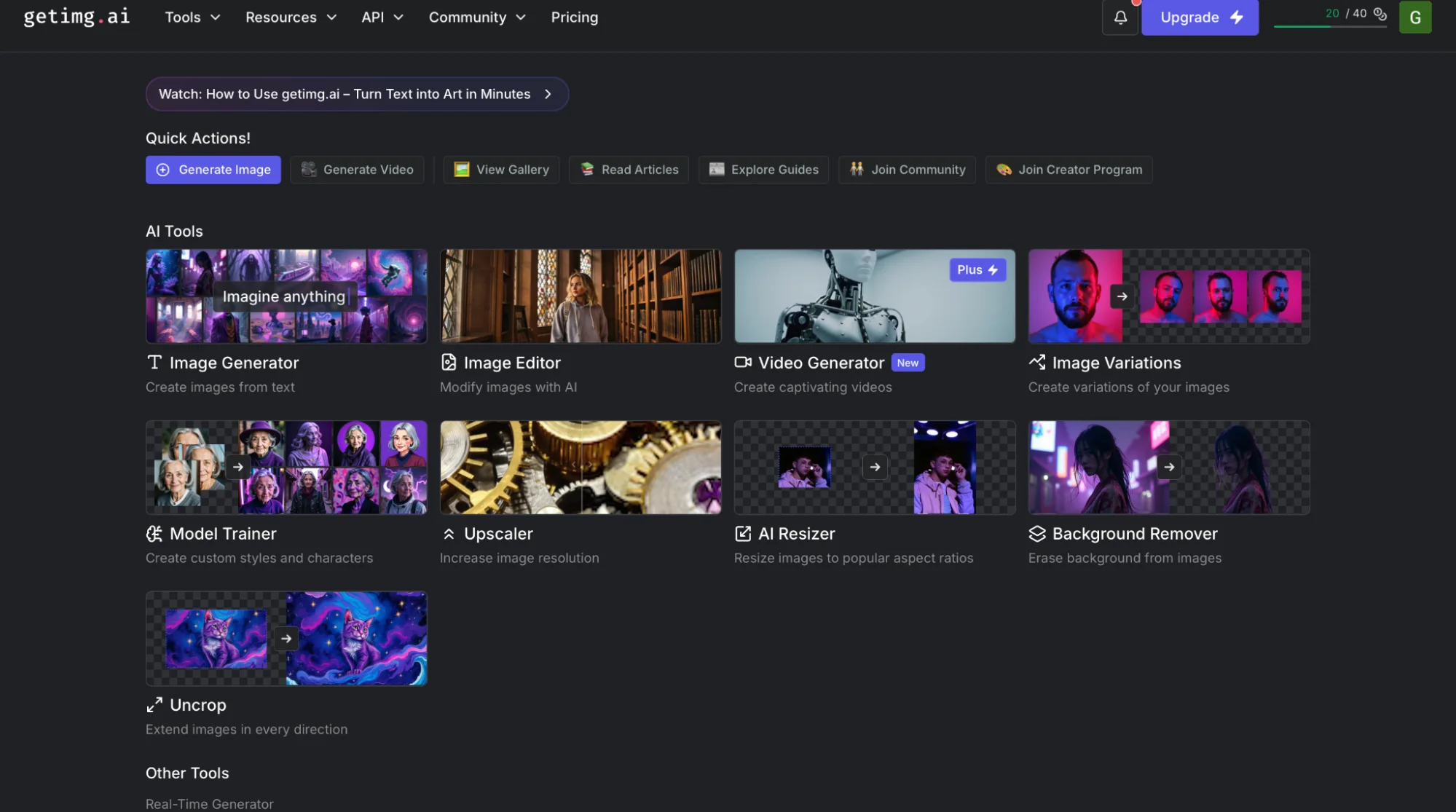1456x812 pixels.
Task: Open the Upscaler gears thumbnail
Action: (x=581, y=467)
